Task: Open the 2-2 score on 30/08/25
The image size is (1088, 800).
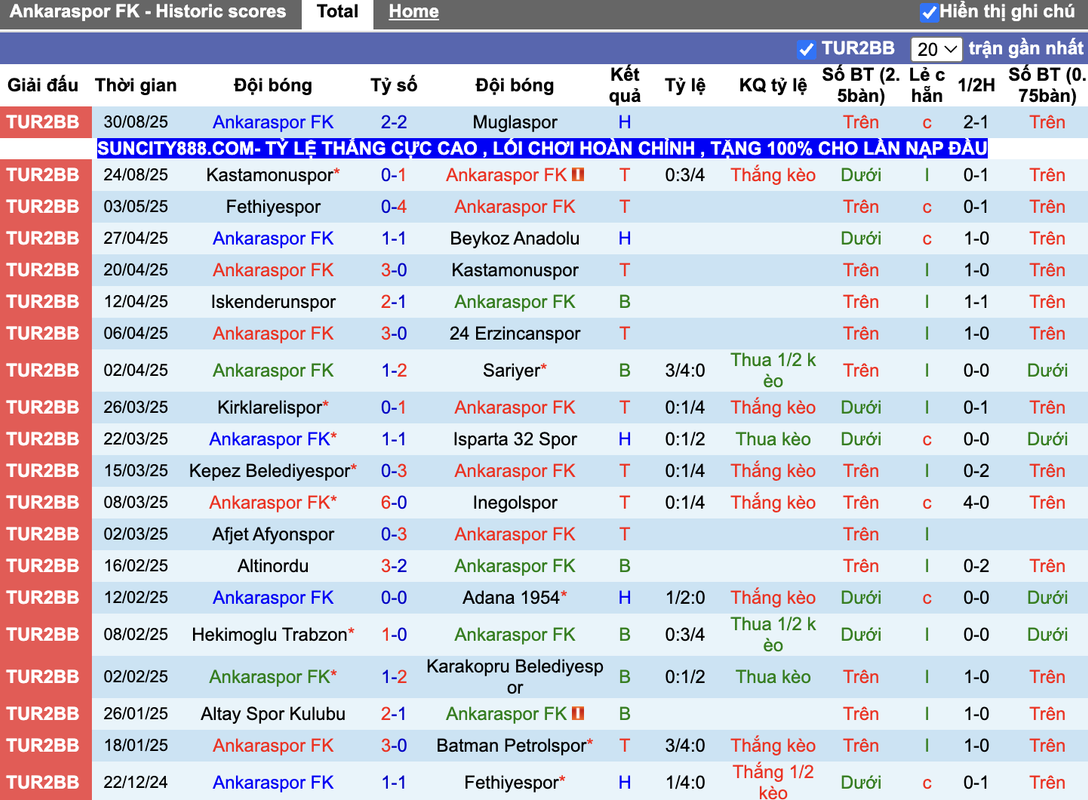Action: click(393, 122)
